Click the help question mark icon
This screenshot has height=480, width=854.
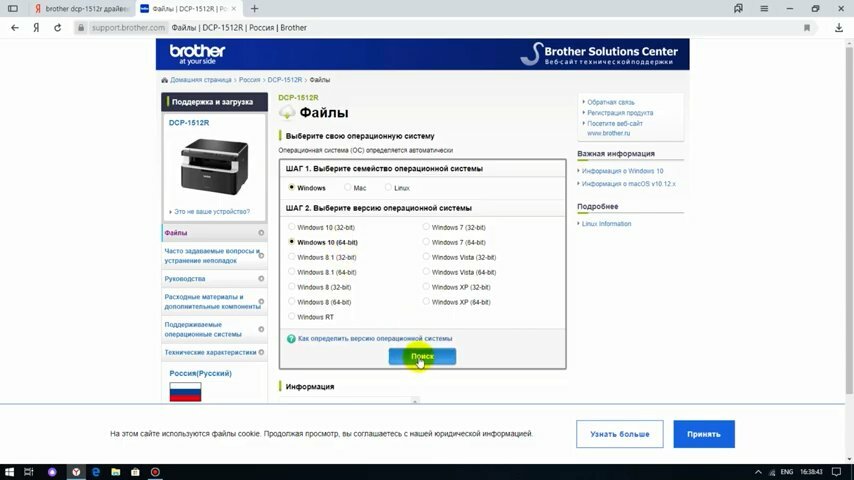[x=291, y=339]
